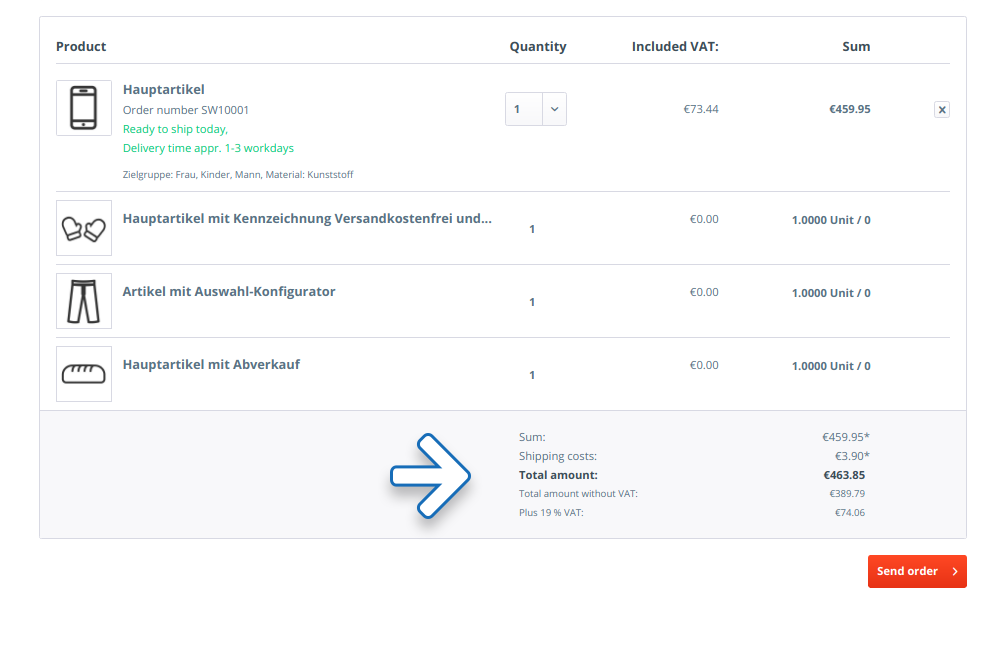Open Artikel mit Auswahl-Konfigurator product link
Image resolution: width=1006 pixels, height=647 pixels.
pyautogui.click(x=229, y=291)
